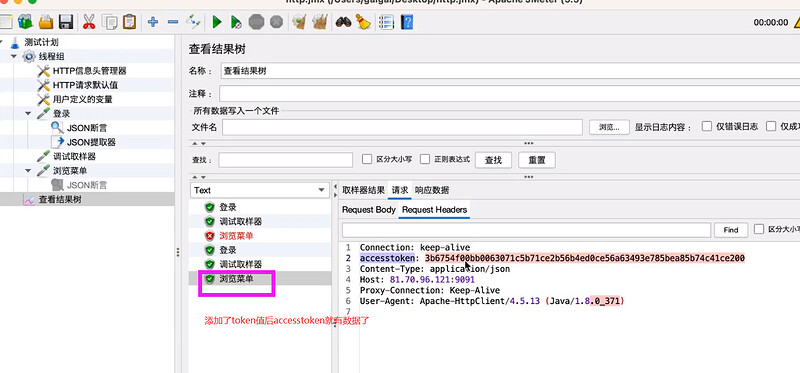Click the 重置 button
Viewport: 800px width, 373px height.
(537, 160)
